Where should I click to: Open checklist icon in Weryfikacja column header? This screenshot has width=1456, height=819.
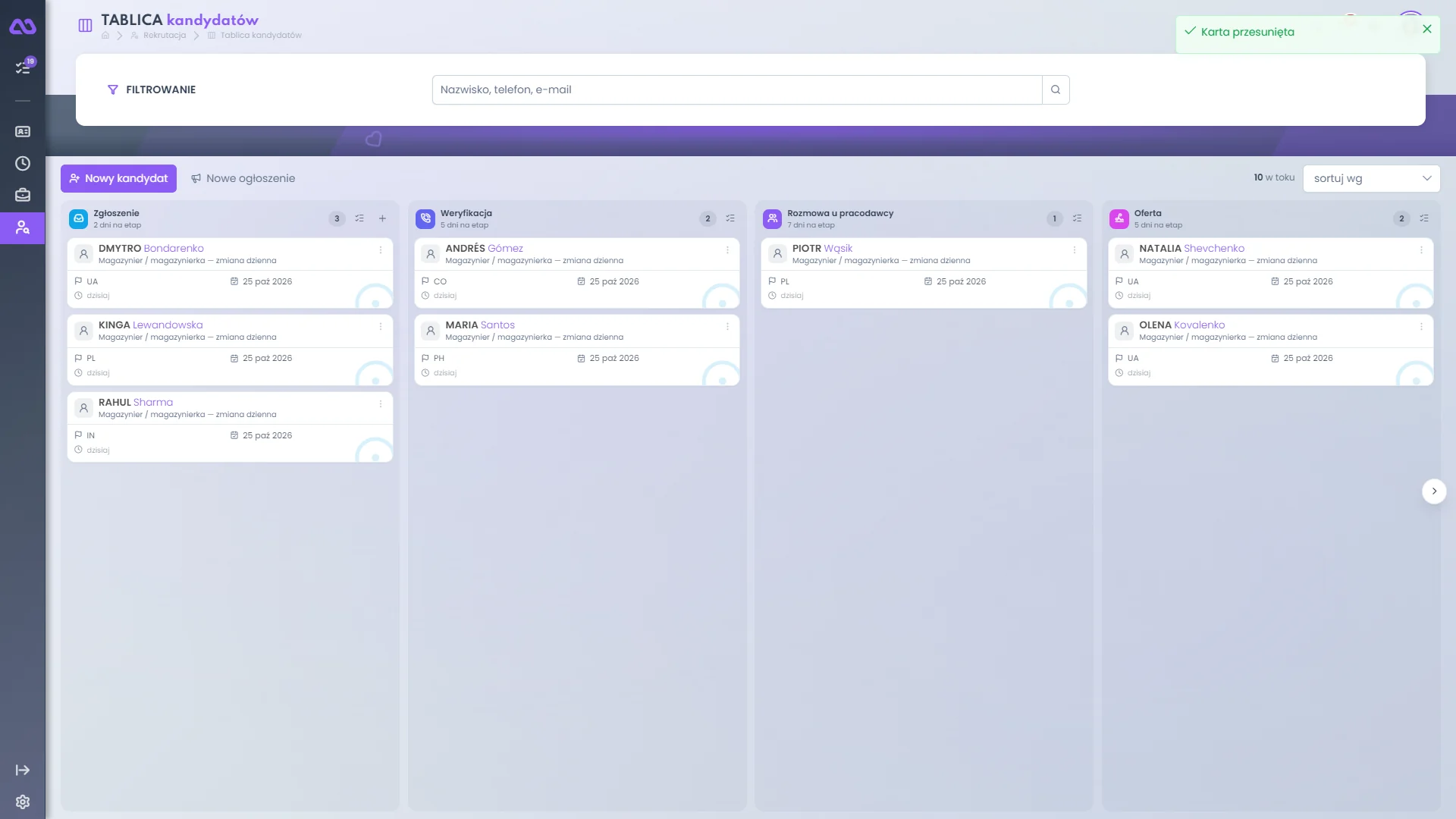[x=730, y=218]
